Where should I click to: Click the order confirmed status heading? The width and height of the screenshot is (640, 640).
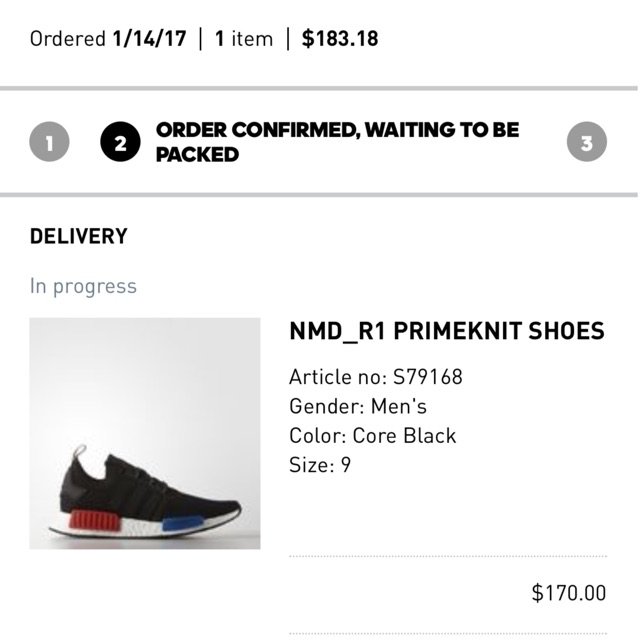(338, 142)
